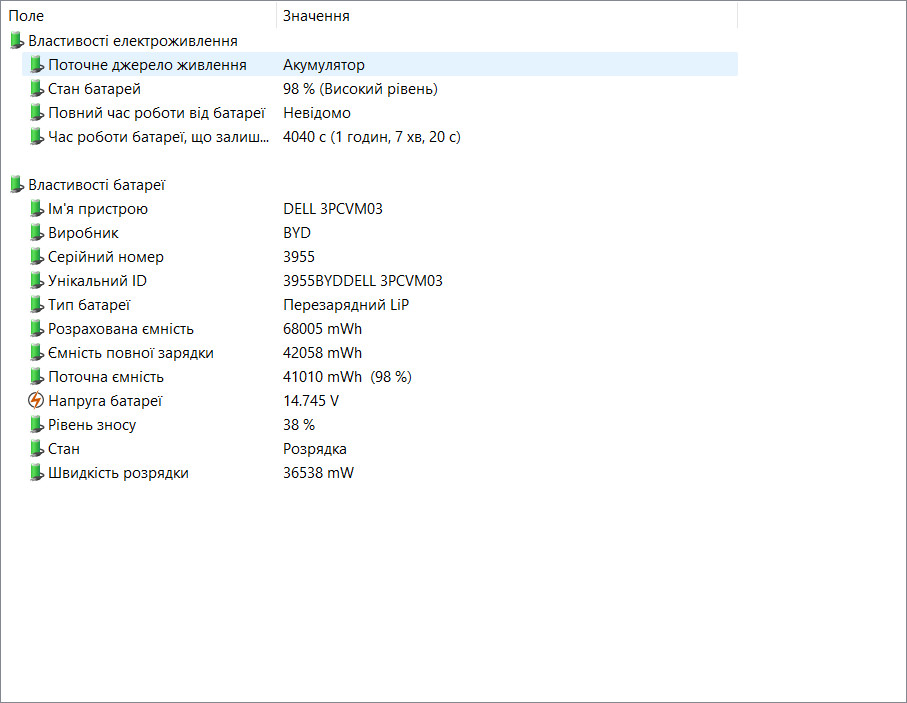This screenshot has height=703, width=907.
Task: Select the Тип батареї field
Action: [x=89, y=304]
